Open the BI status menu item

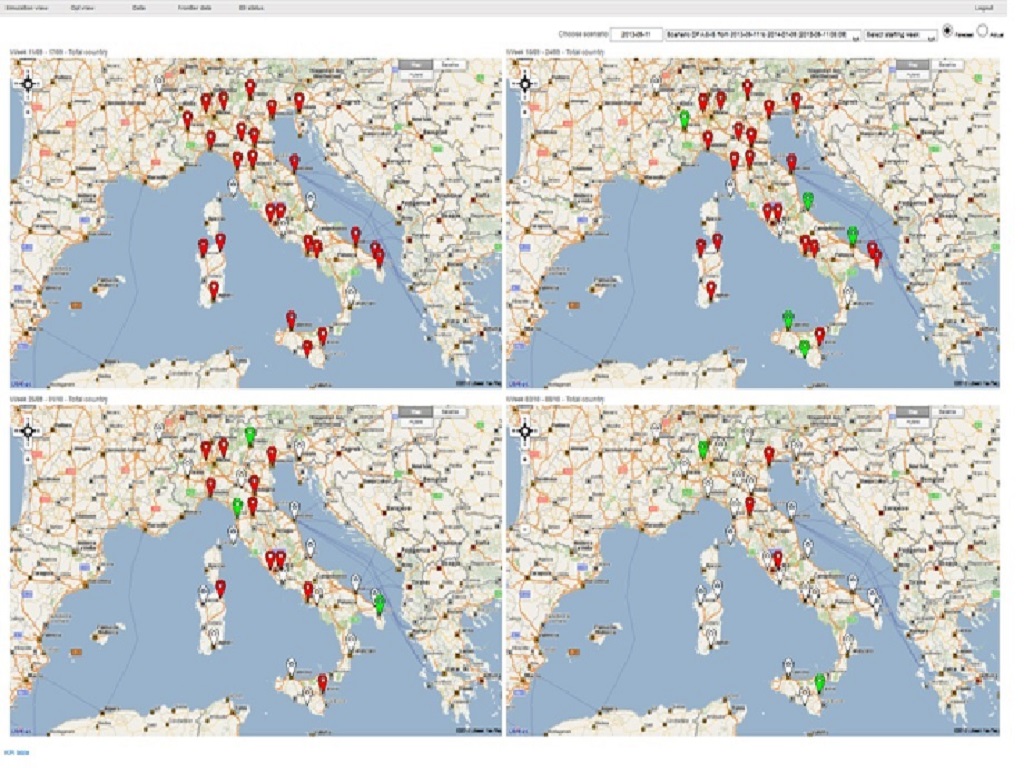251,8
